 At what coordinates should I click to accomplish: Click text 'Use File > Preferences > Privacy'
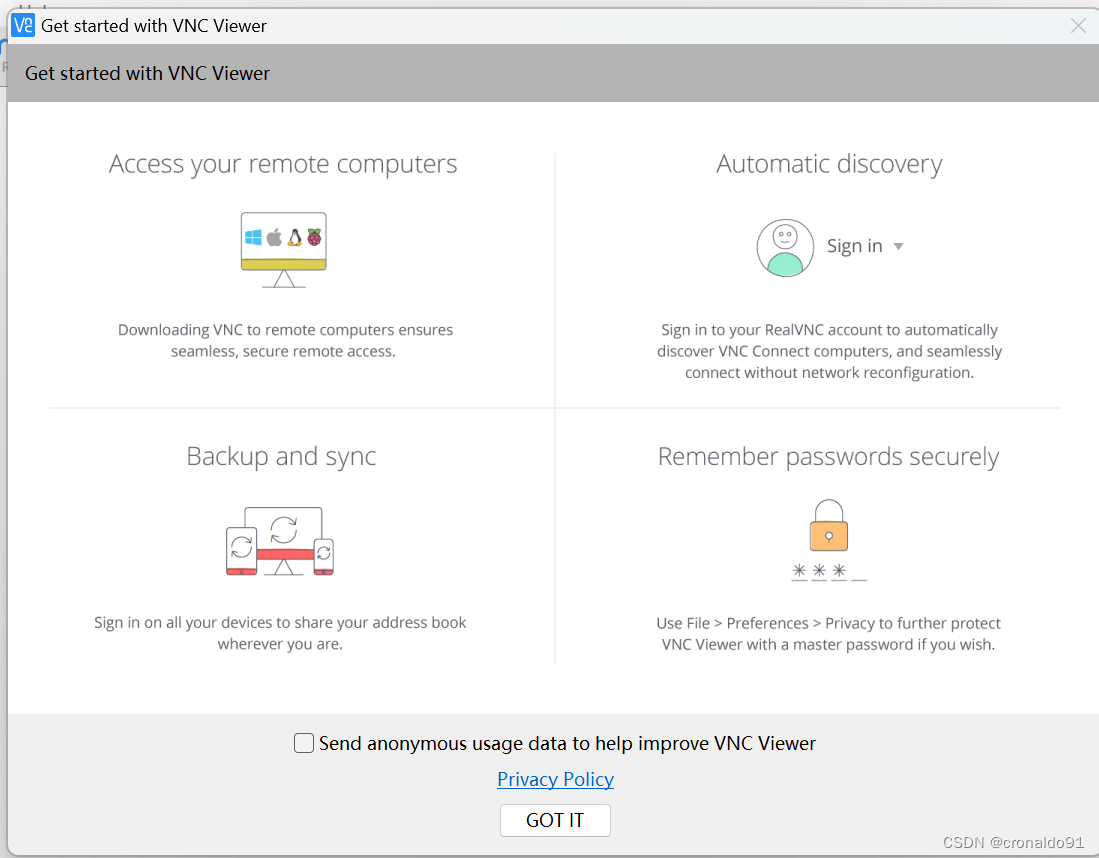point(765,623)
